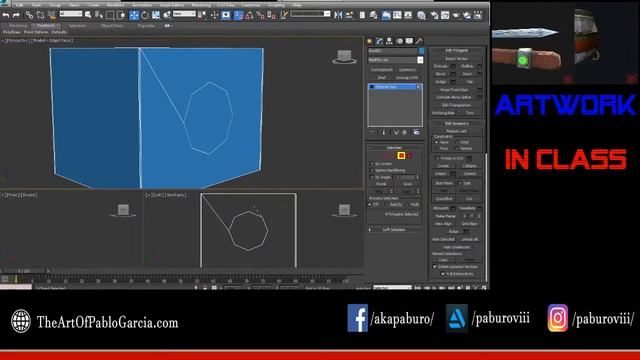The image size is (640, 360).
Task: Select Polygon sub-object level icon
Action: tap(401, 156)
